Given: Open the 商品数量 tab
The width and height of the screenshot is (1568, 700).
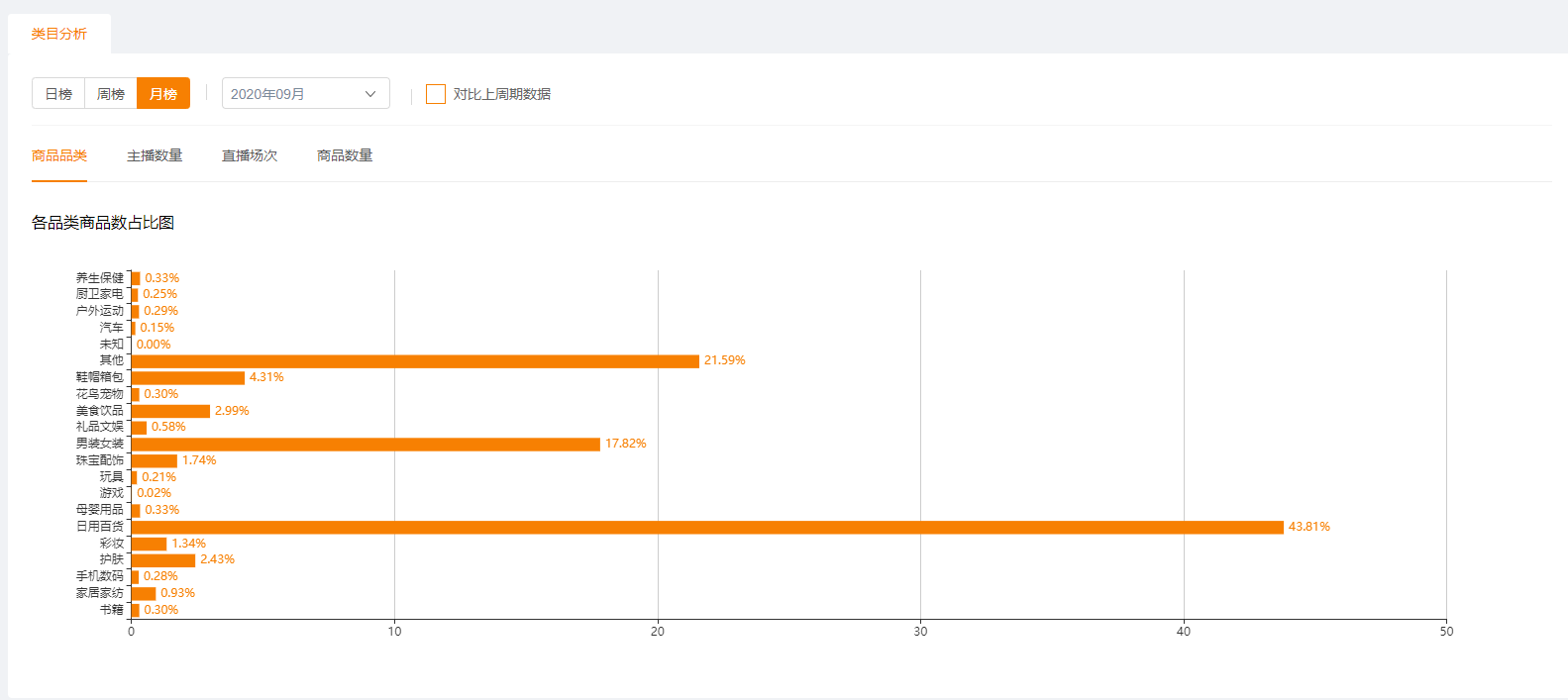Looking at the screenshot, I should click(x=345, y=155).
